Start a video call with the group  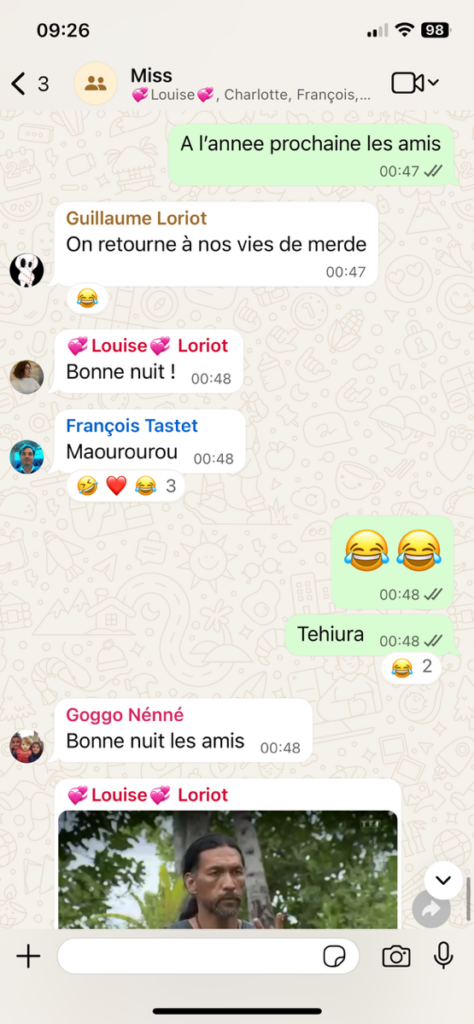[x=407, y=83]
